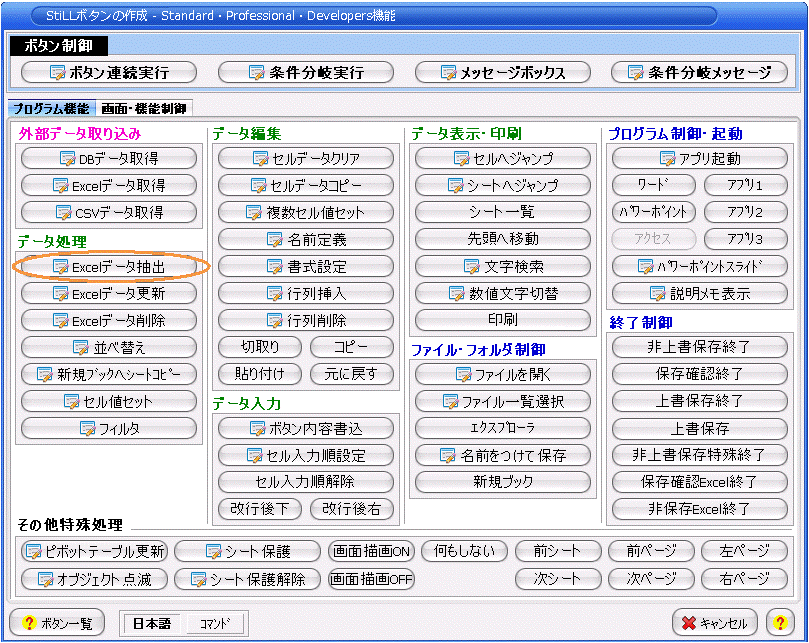Select the メッセージボックス button

coord(503,72)
